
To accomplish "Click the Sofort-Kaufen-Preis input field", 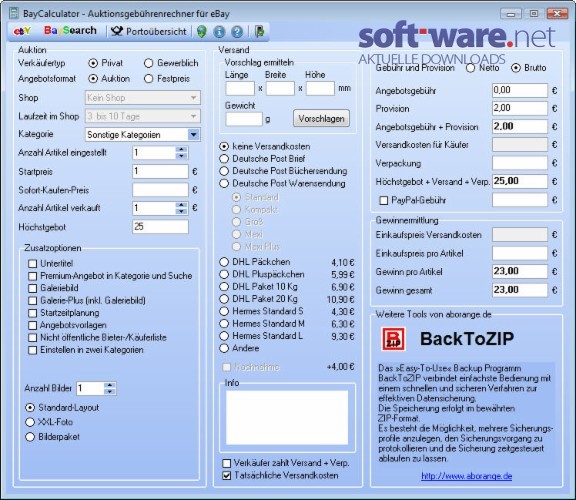I will (161, 190).
